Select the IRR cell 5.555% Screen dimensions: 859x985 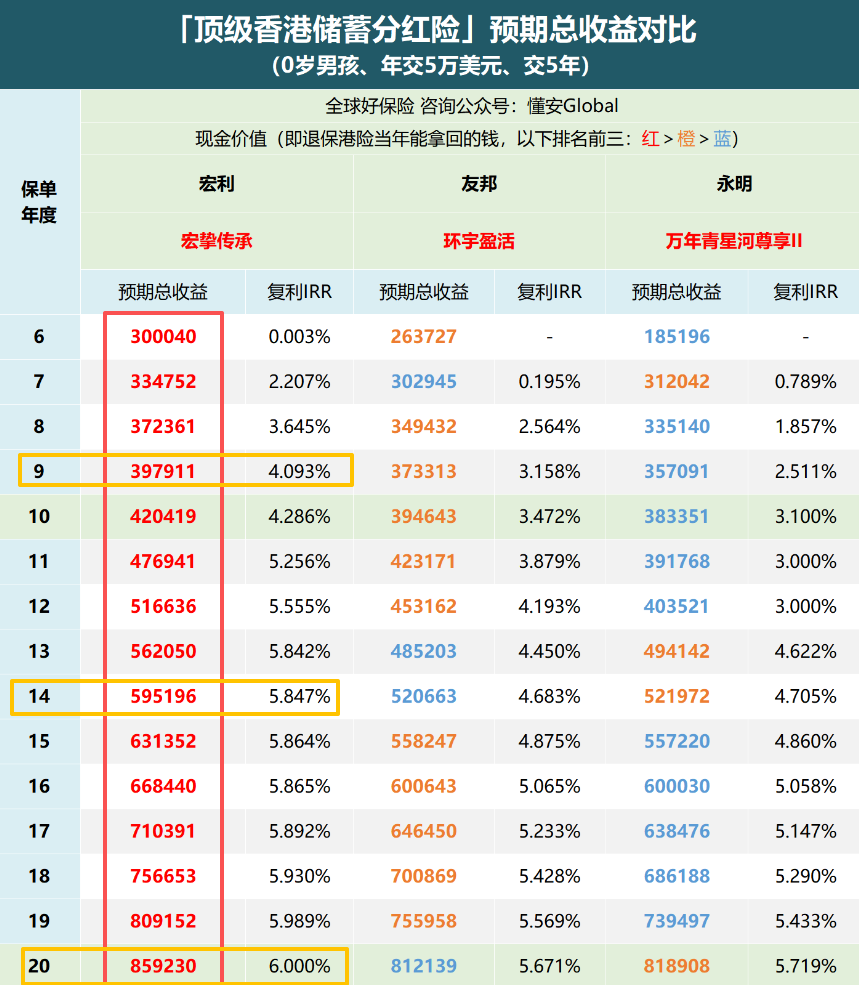pos(299,606)
